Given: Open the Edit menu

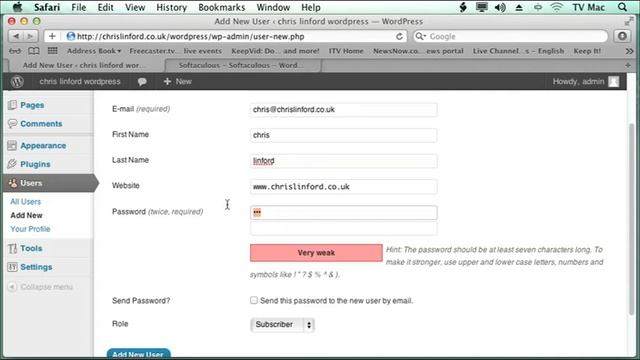Looking at the screenshot, I should (105, 7).
